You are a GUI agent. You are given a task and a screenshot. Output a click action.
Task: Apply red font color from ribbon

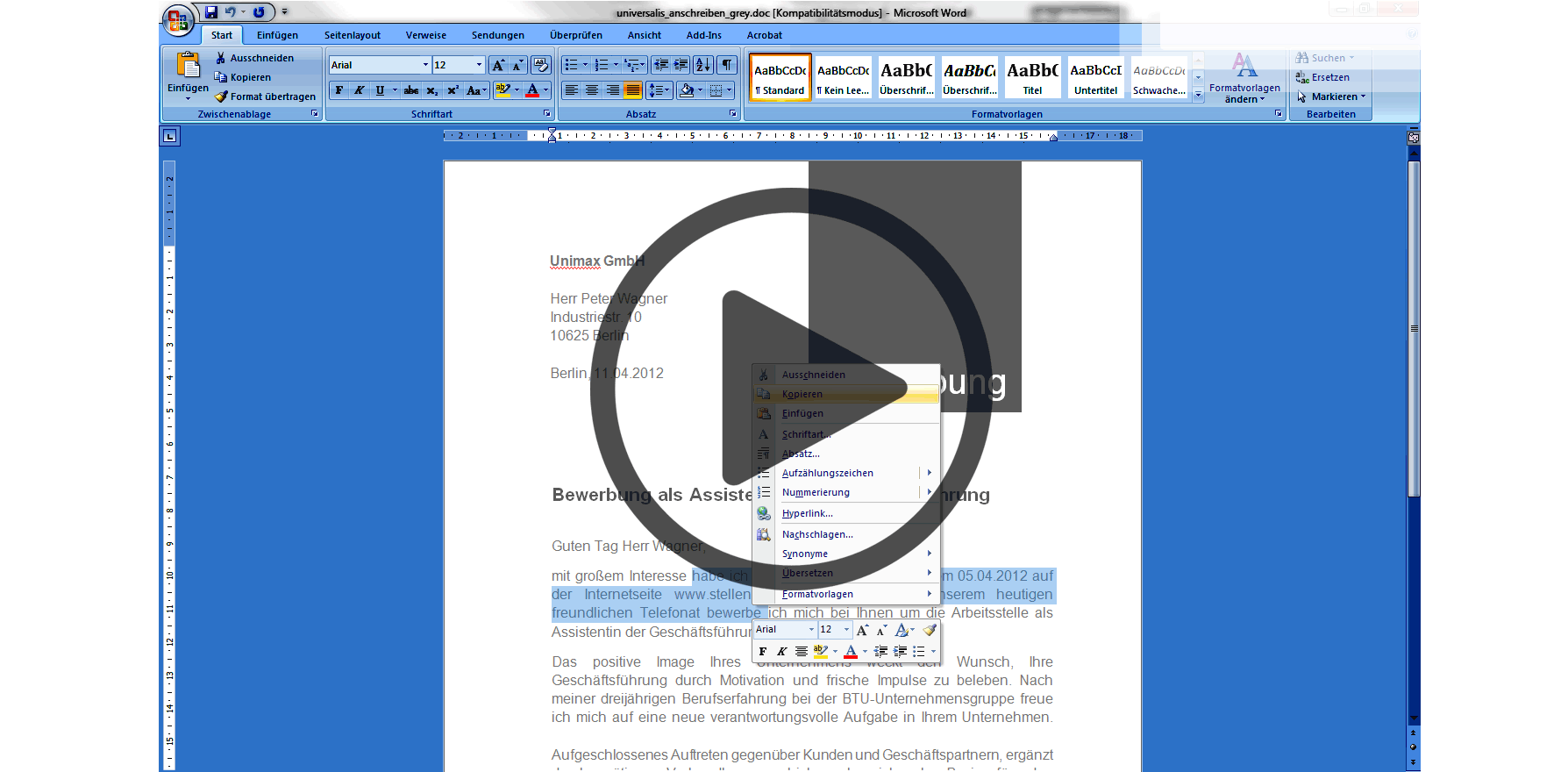tap(532, 90)
